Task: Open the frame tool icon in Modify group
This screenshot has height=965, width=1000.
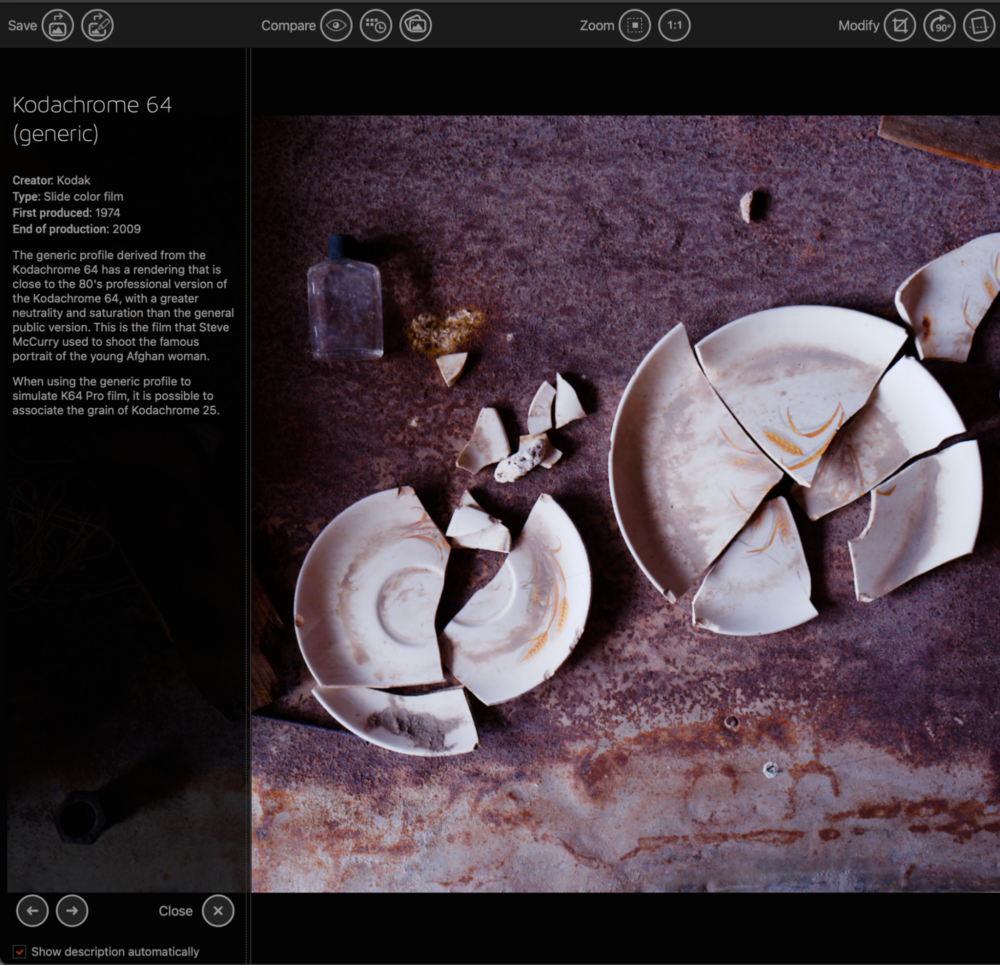Action: (x=978, y=25)
